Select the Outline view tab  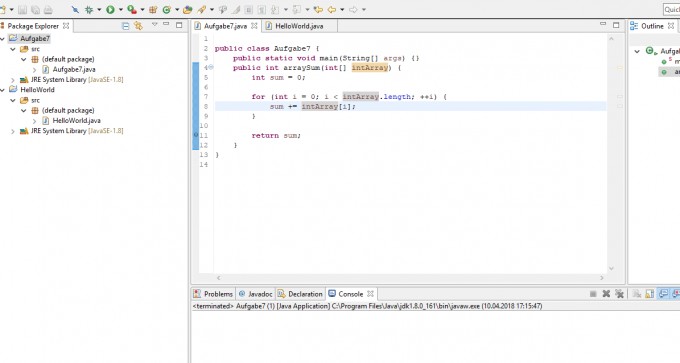click(x=652, y=26)
